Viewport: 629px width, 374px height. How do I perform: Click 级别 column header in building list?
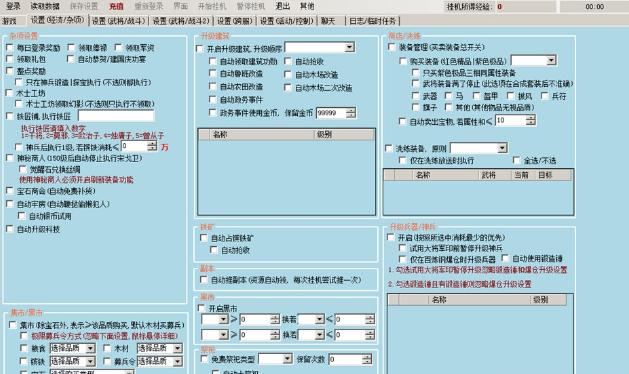[x=344, y=134]
